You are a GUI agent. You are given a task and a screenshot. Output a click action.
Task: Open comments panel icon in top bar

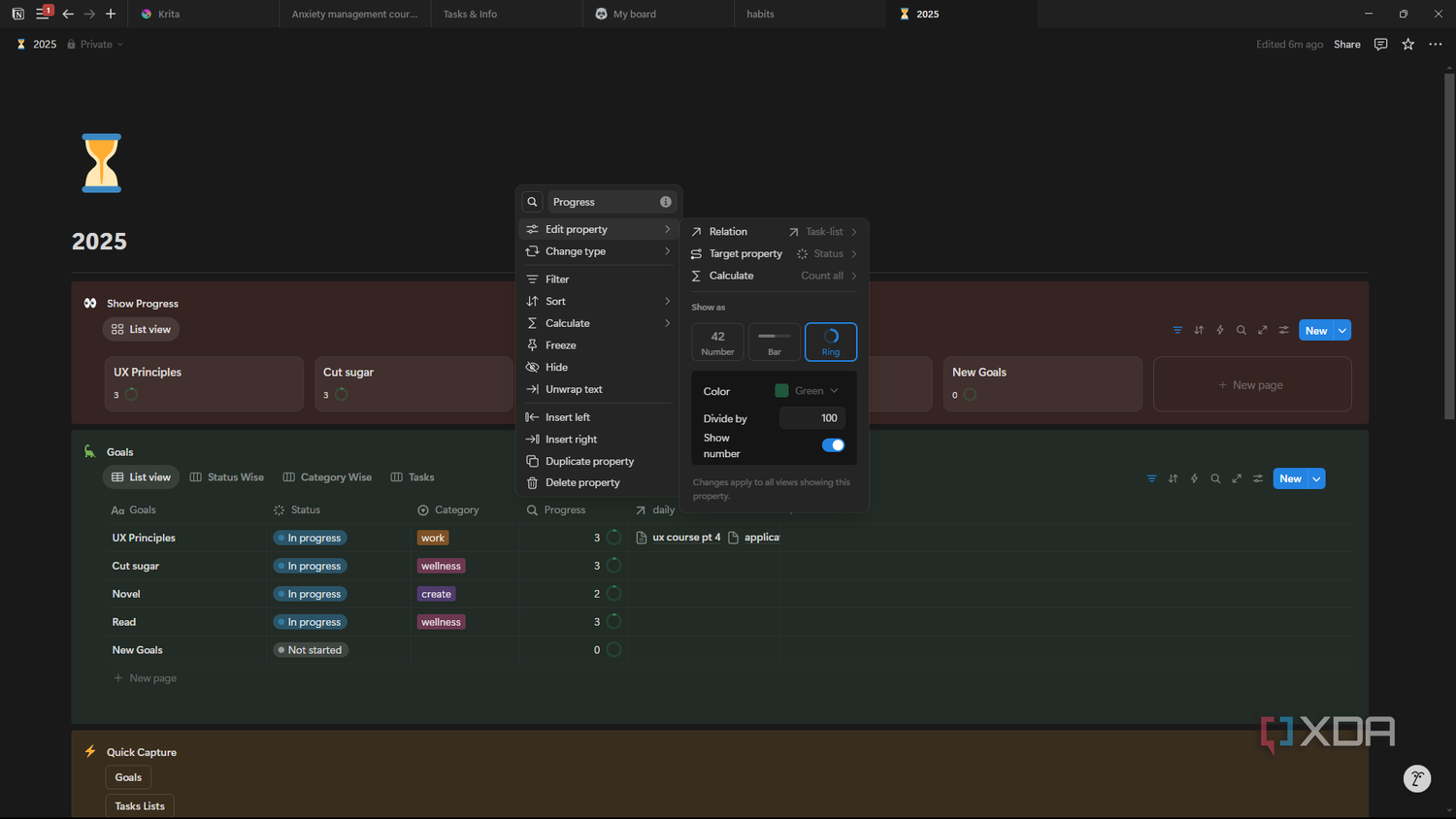tap(1380, 44)
